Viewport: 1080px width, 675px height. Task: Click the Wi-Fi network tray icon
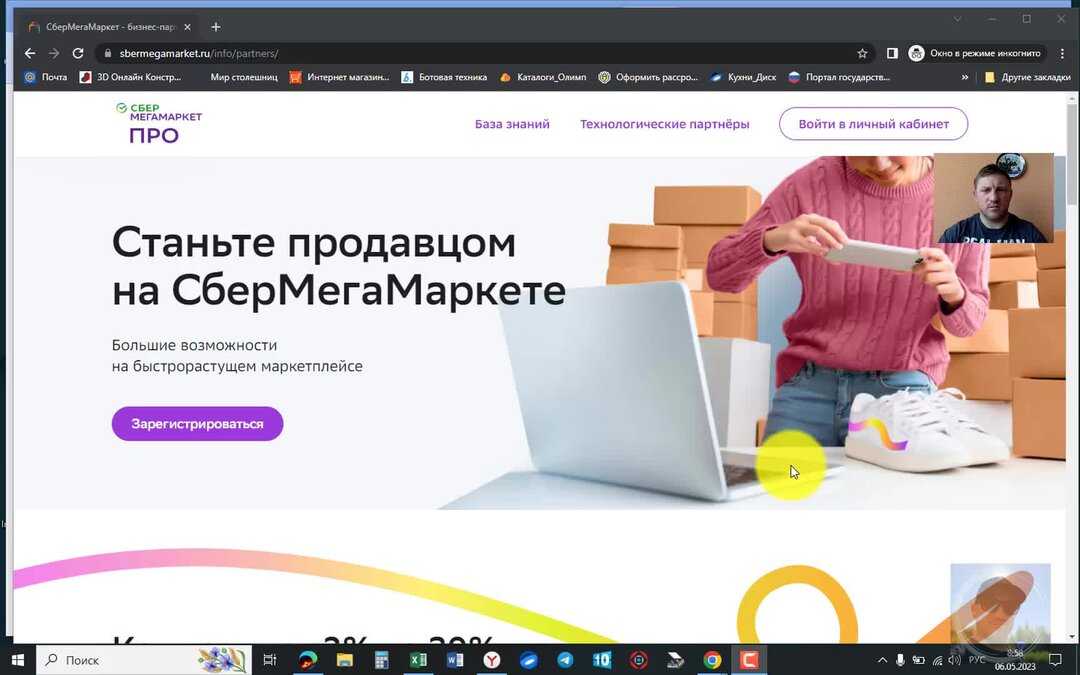point(937,660)
